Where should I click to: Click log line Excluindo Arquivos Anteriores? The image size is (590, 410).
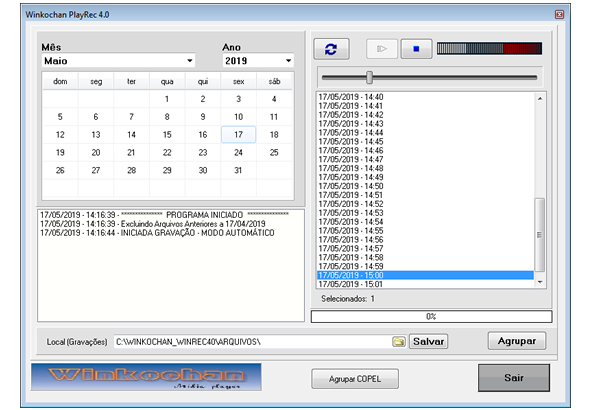153,224
